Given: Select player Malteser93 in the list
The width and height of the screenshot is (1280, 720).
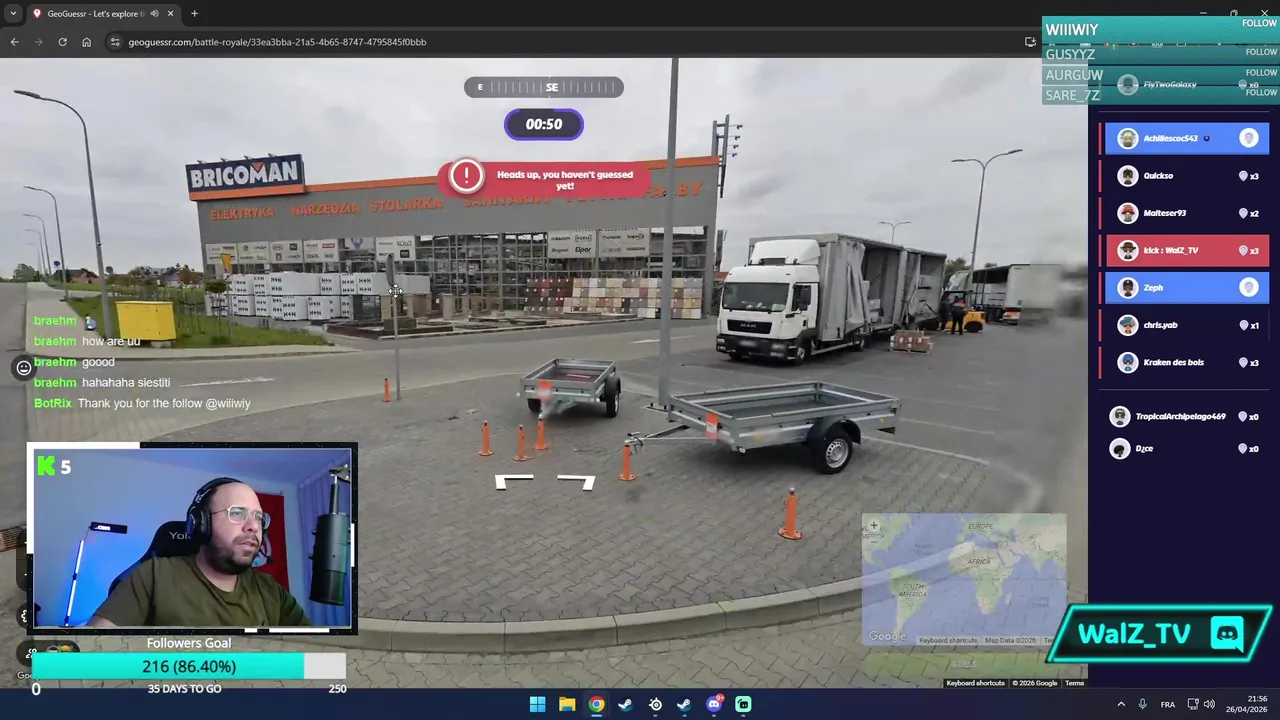Looking at the screenshot, I should click(x=1187, y=213).
